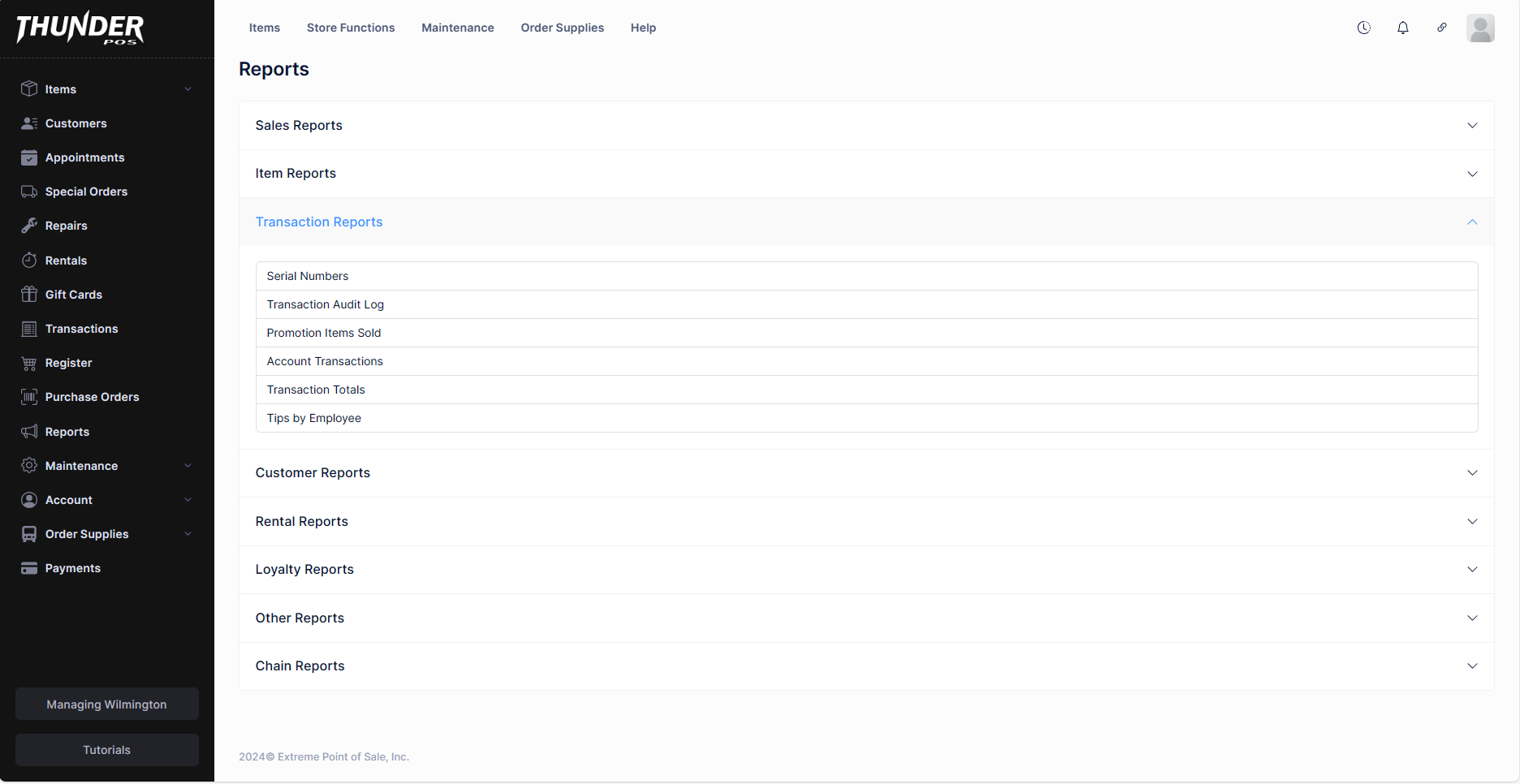Viewport: 1520px width, 784px height.
Task: Click the clock history icon in header
Action: tap(1364, 28)
